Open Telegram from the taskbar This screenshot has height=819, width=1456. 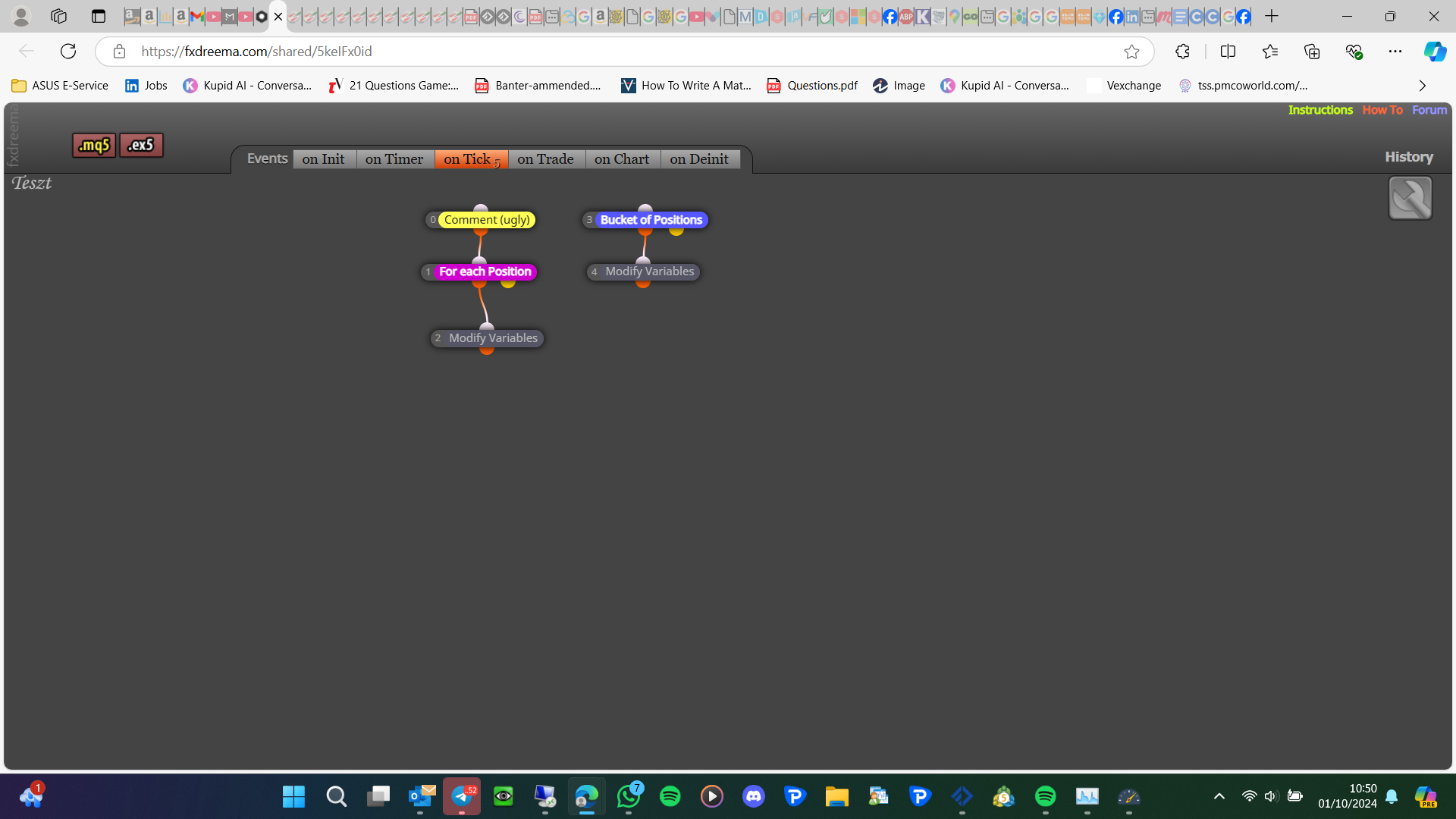tap(462, 796)
